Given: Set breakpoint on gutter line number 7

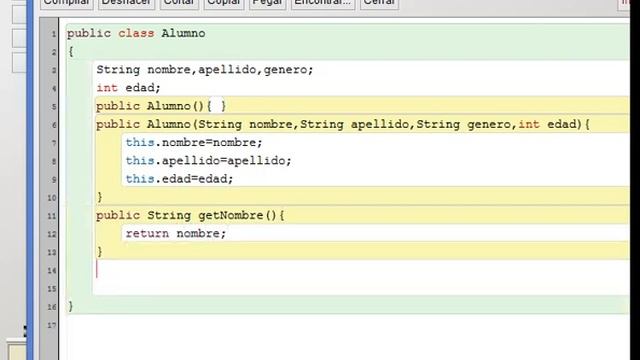Looking at the screenshot, I should tap(54, 143).
